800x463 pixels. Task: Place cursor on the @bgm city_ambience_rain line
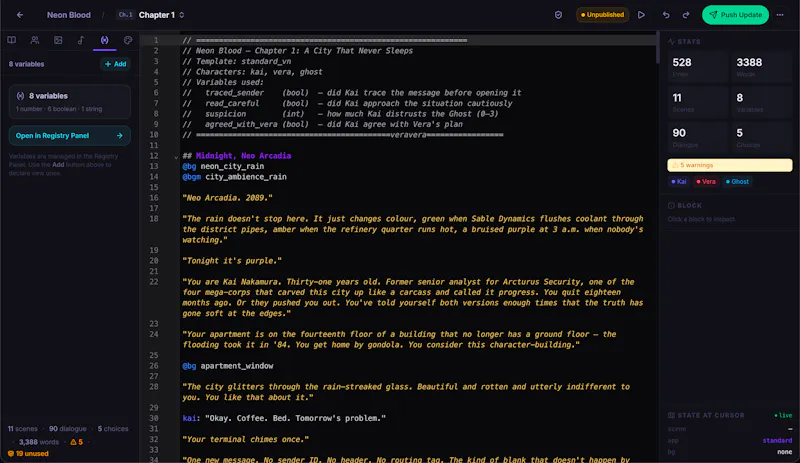click(234, 177)
